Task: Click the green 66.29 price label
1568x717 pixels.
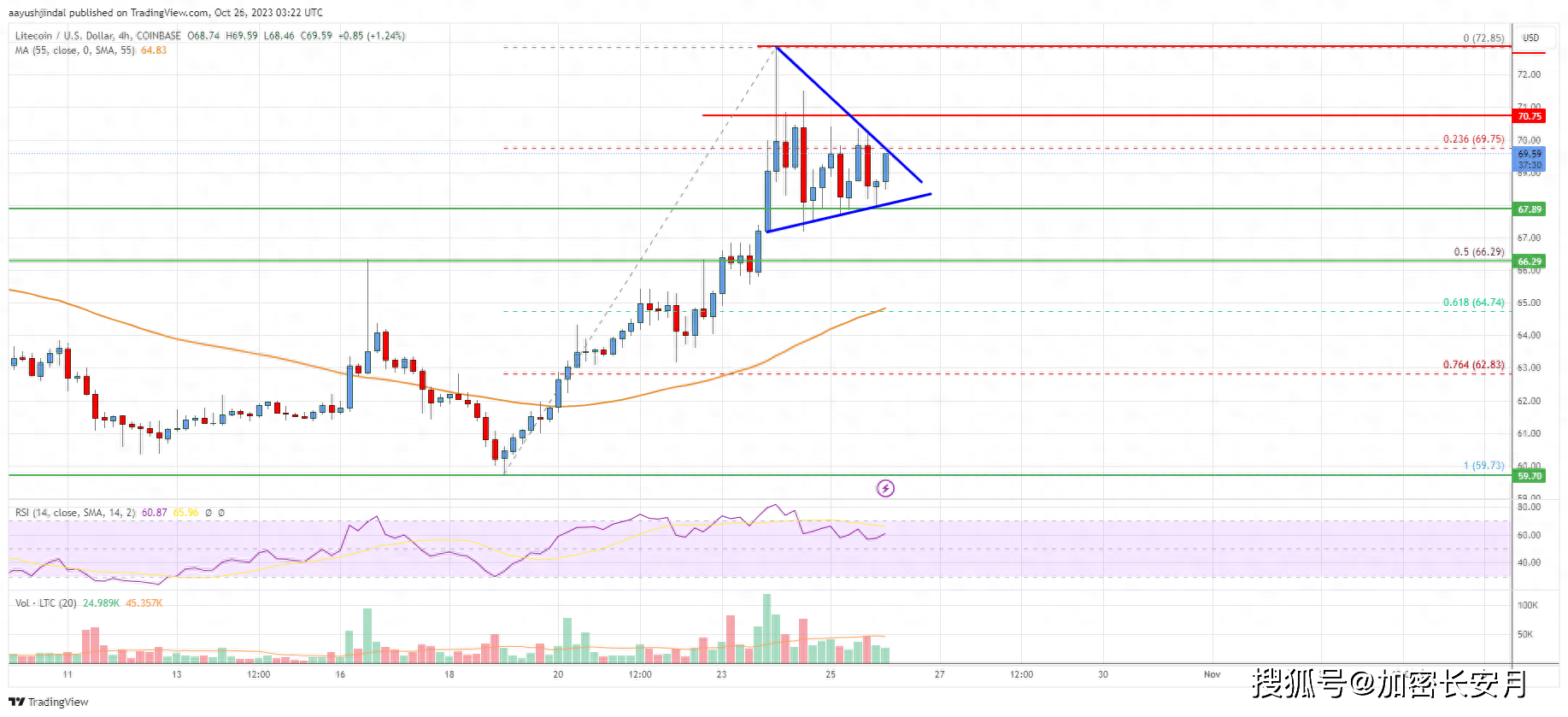Action: pos(1529,262)
